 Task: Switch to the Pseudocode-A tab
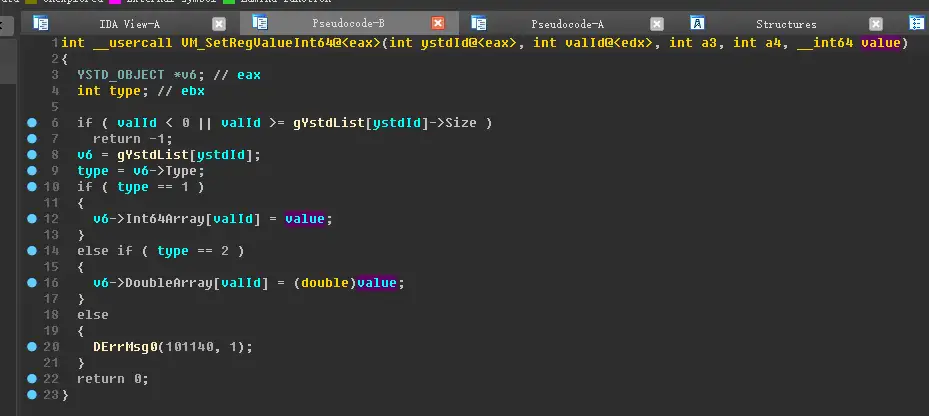pyautogui.click(x=567, y=23)
